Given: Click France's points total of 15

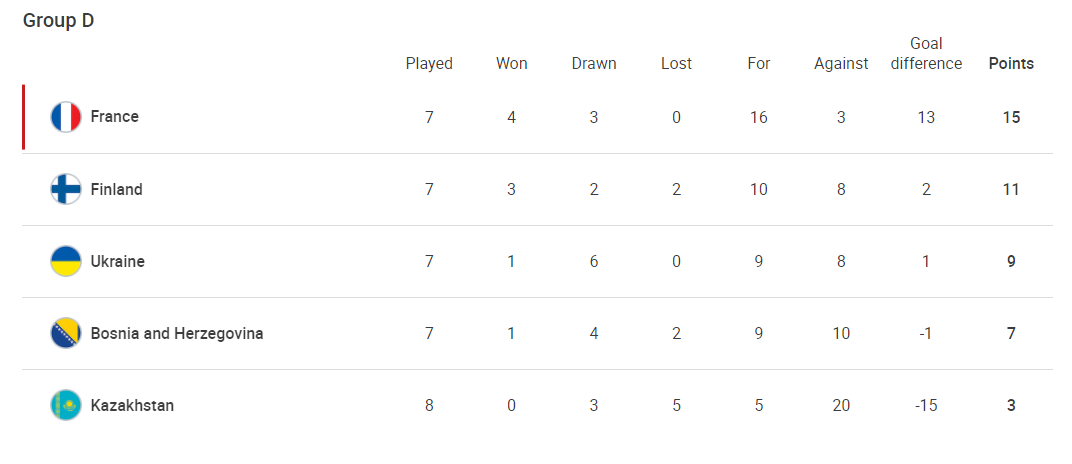Looking at the screenshot, I should (x=1011, y=117).
